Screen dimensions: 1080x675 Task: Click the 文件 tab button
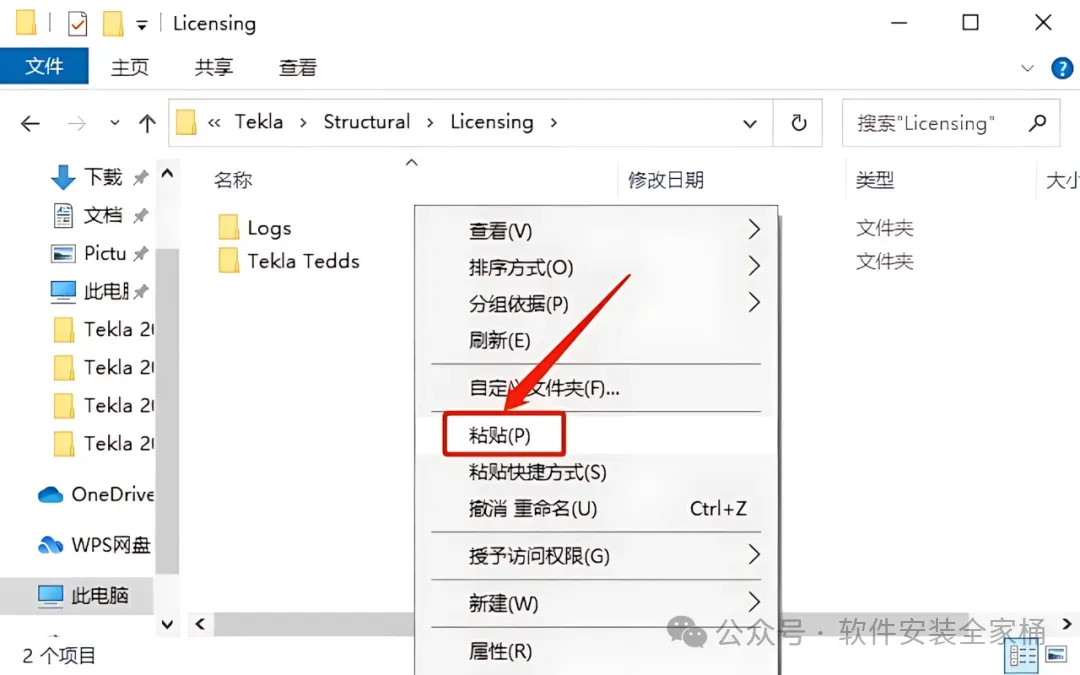(44, 66)
